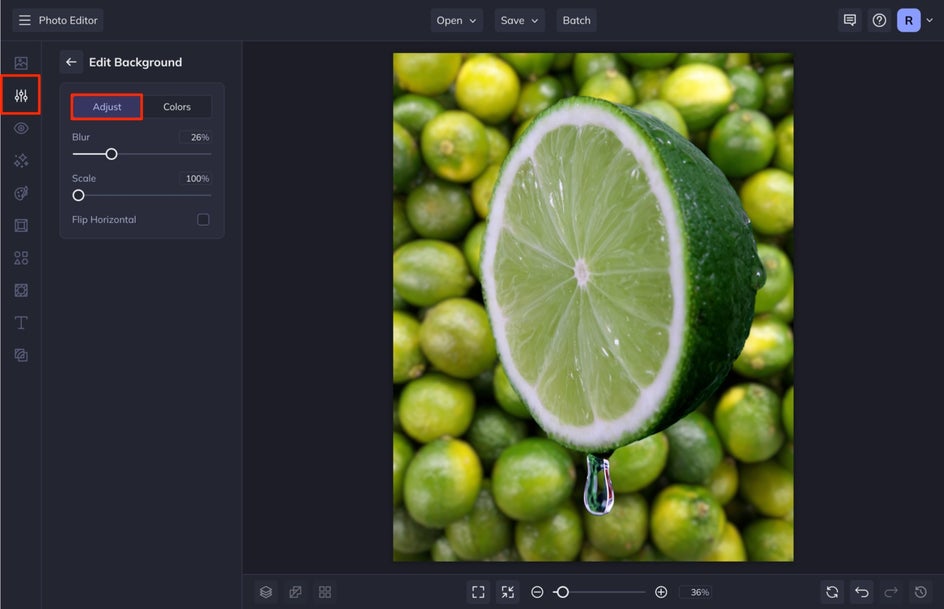Open the Overlays tool in sidebar
This screenshot has width=944, height=609.
click(21, 291)
